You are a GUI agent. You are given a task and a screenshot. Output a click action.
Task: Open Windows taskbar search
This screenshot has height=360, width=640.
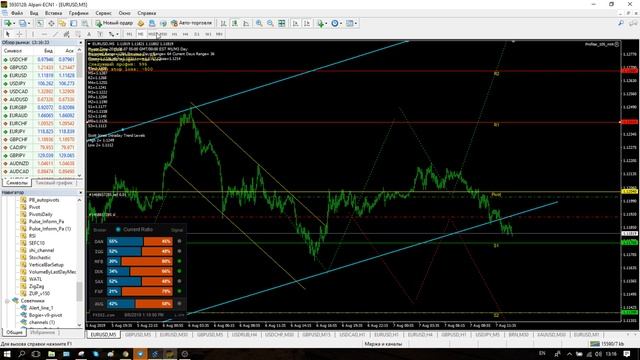(x=21, y=354)
